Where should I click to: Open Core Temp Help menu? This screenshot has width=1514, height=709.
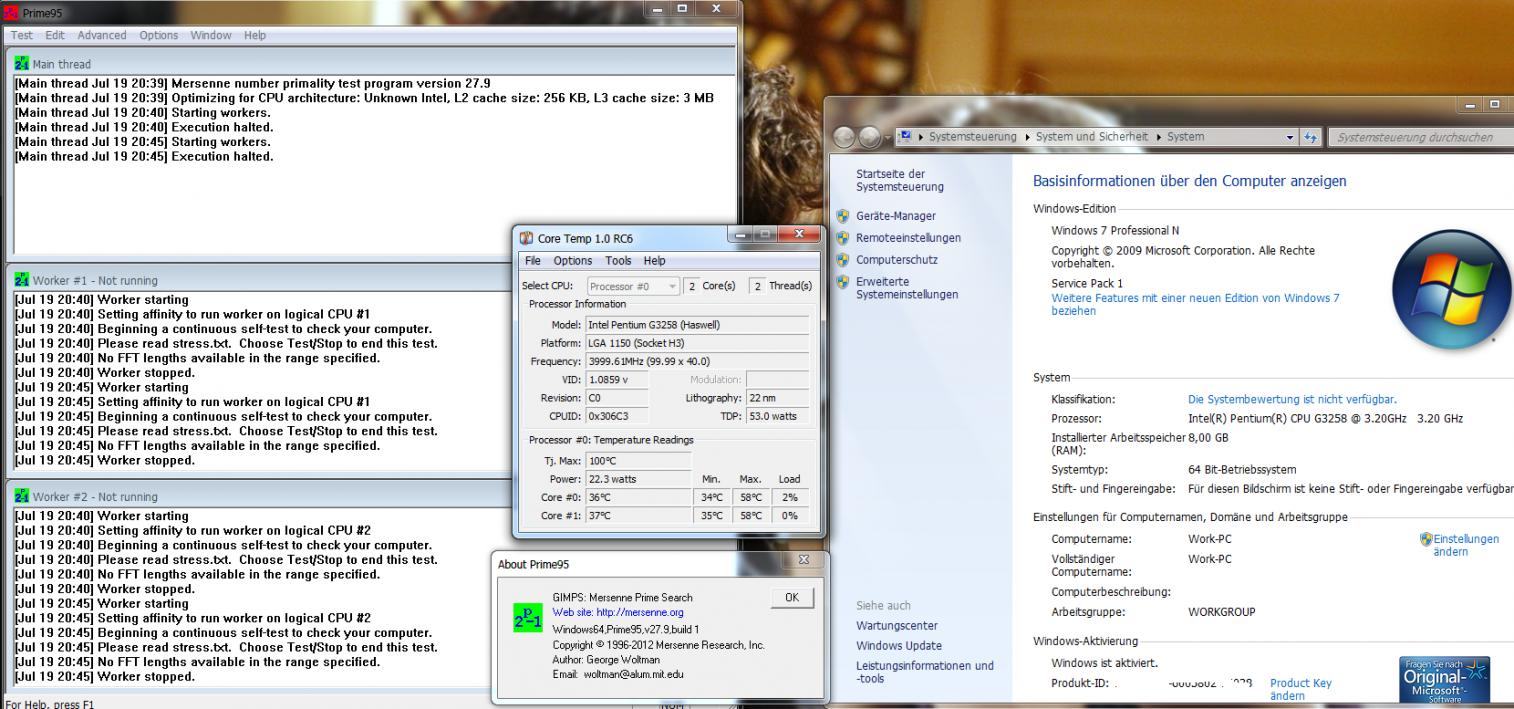(x=654, y=260)
